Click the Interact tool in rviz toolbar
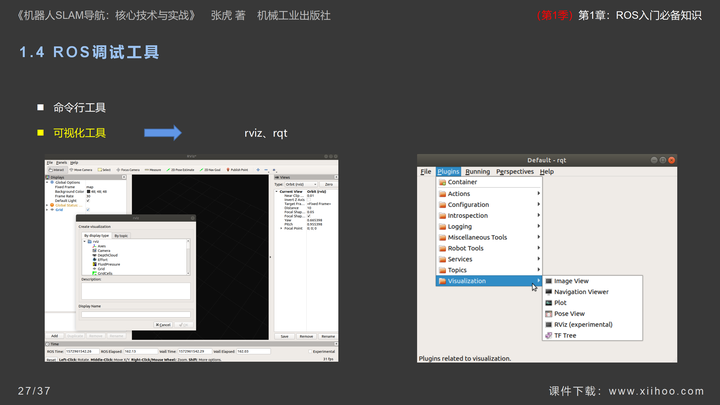720x405 pixels. pyautogui.click(x=56, y=170)
